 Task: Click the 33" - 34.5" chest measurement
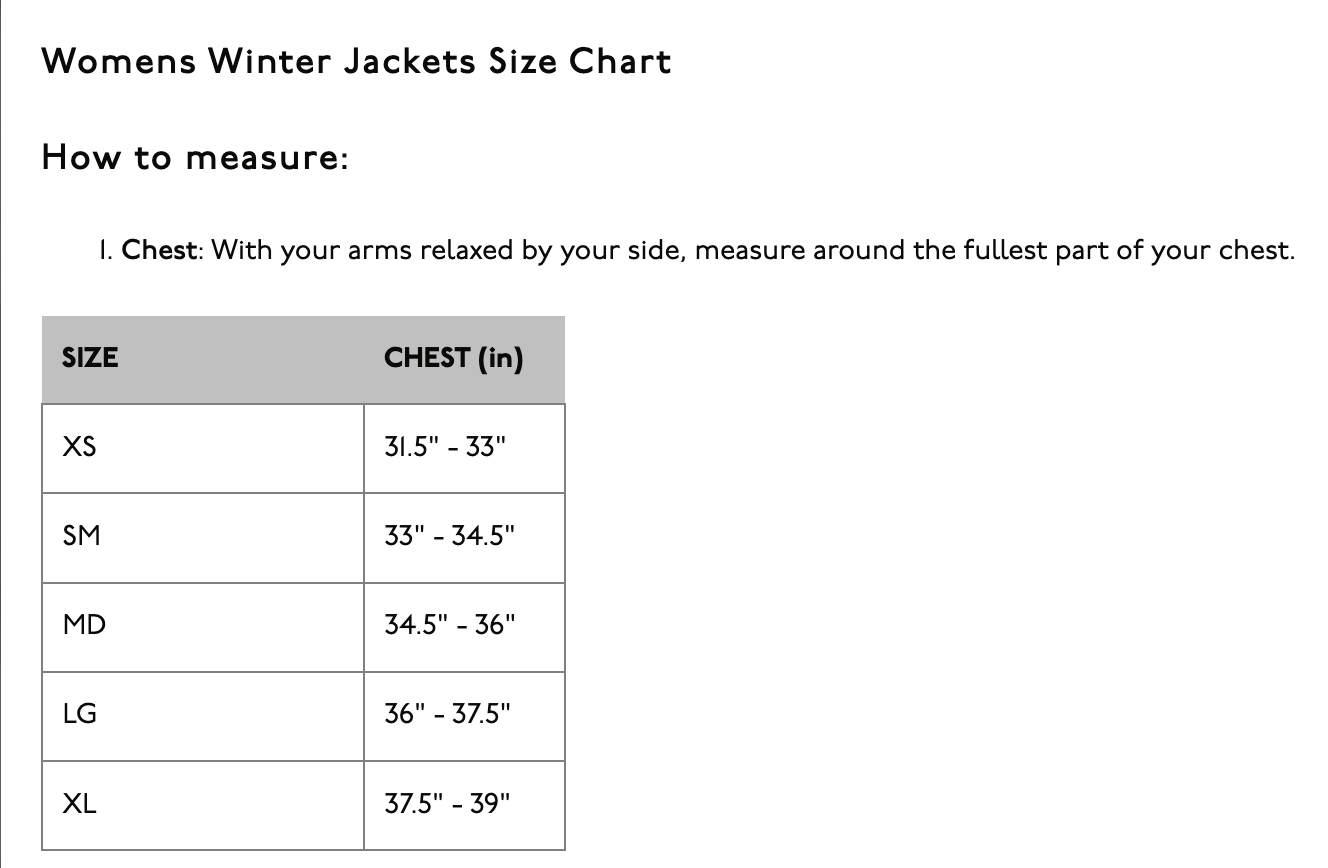tap(449, 536)
